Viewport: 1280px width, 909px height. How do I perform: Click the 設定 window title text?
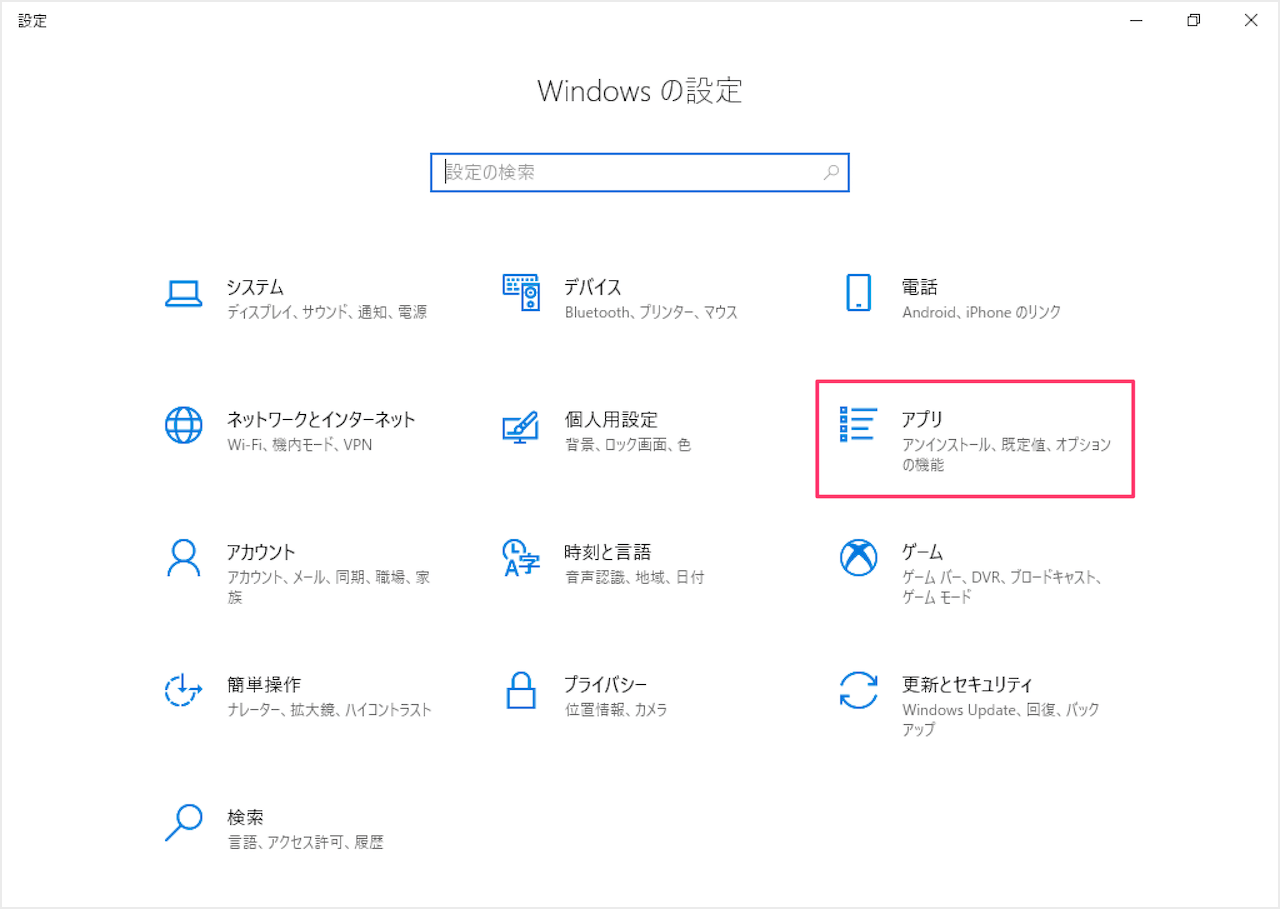click(x=32, y=20)
